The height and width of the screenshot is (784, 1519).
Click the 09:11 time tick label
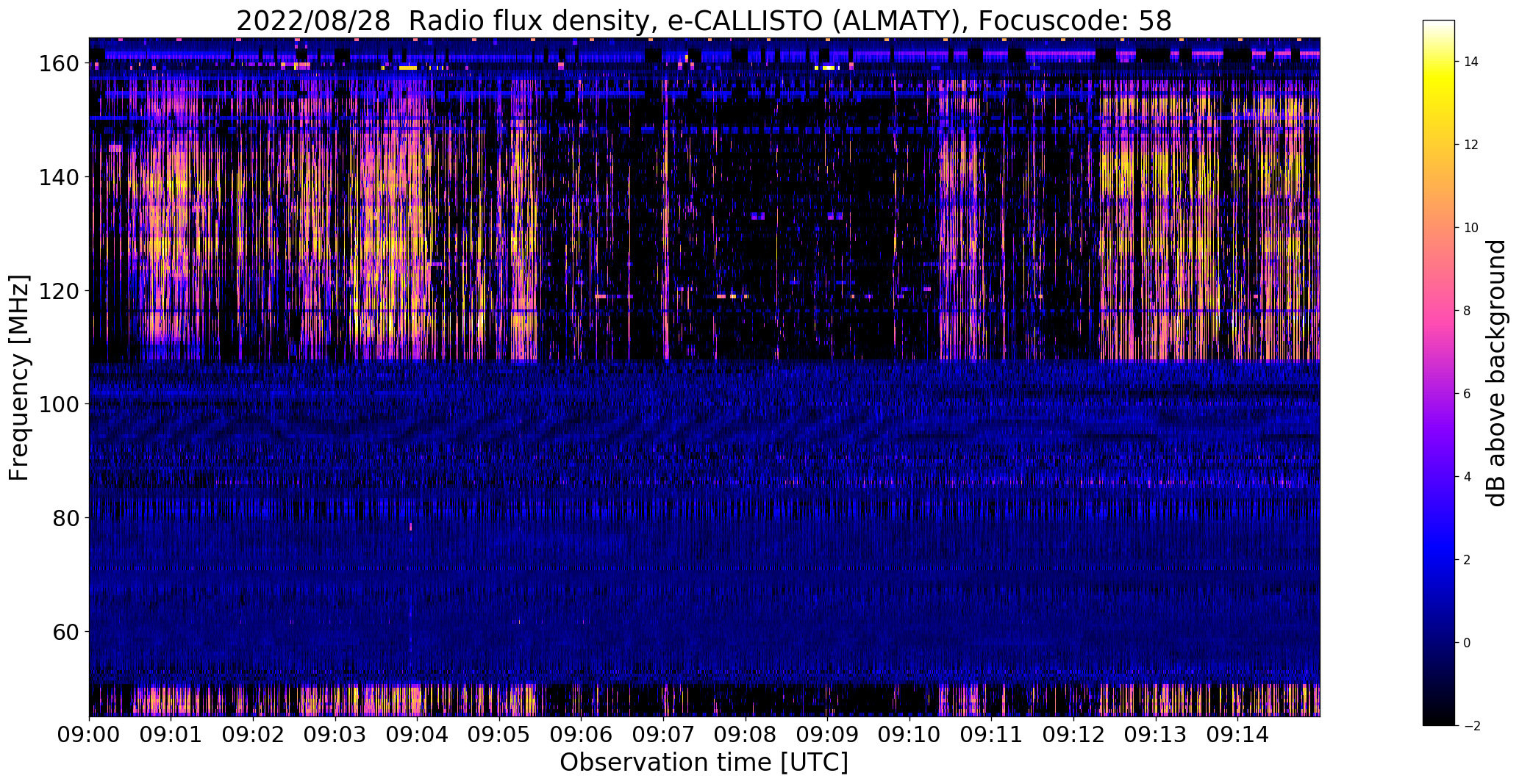(x=993, y=734)
